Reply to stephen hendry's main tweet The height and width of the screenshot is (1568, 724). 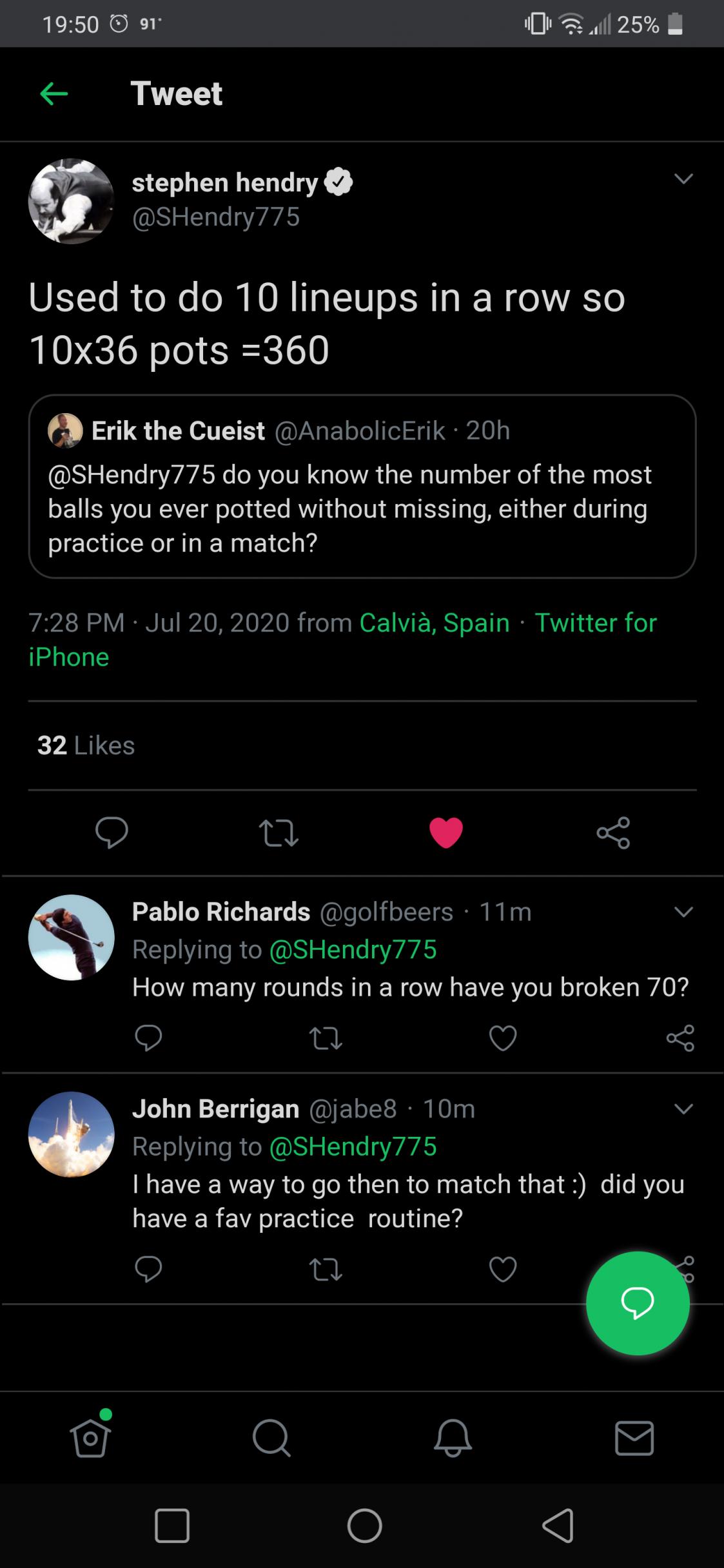coord(112,833)
